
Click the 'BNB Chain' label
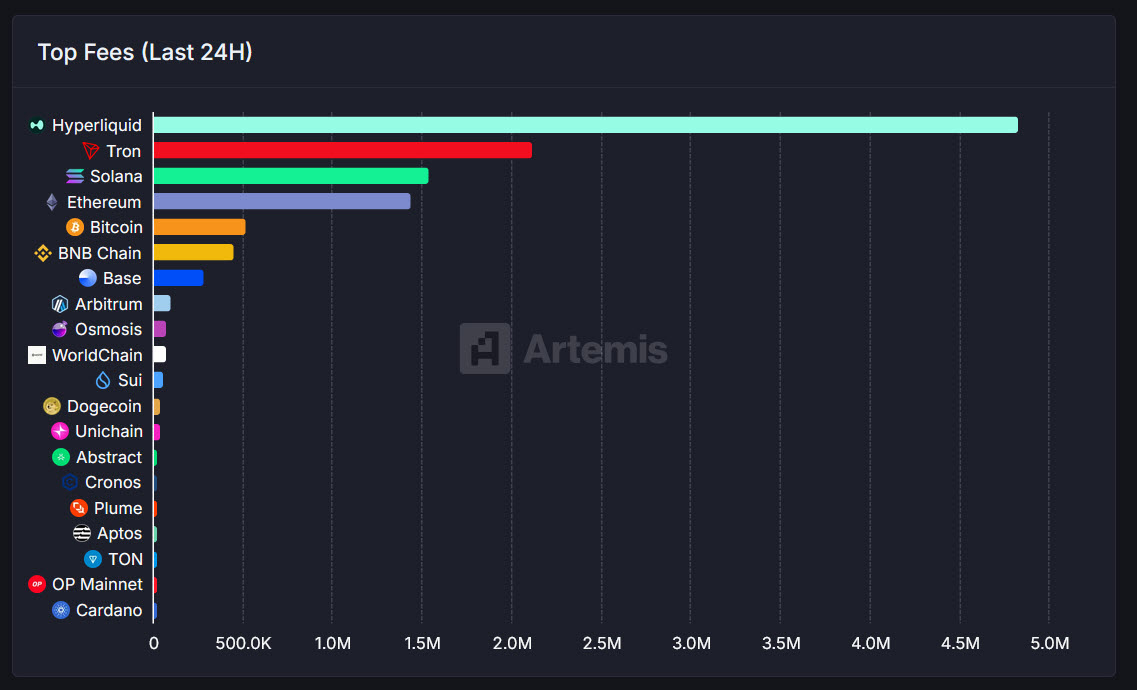(99, 253)
